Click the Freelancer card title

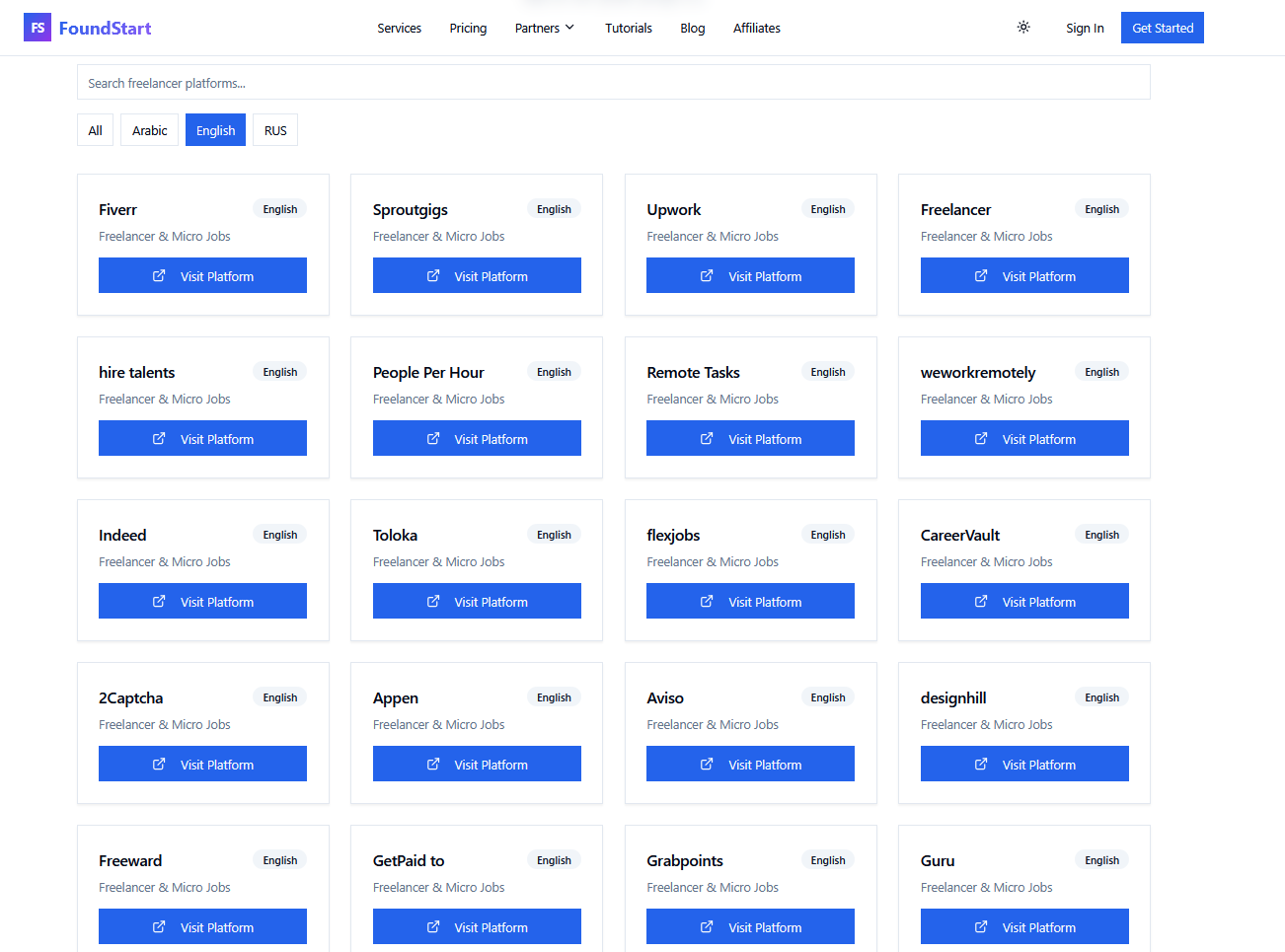(955, 209)
